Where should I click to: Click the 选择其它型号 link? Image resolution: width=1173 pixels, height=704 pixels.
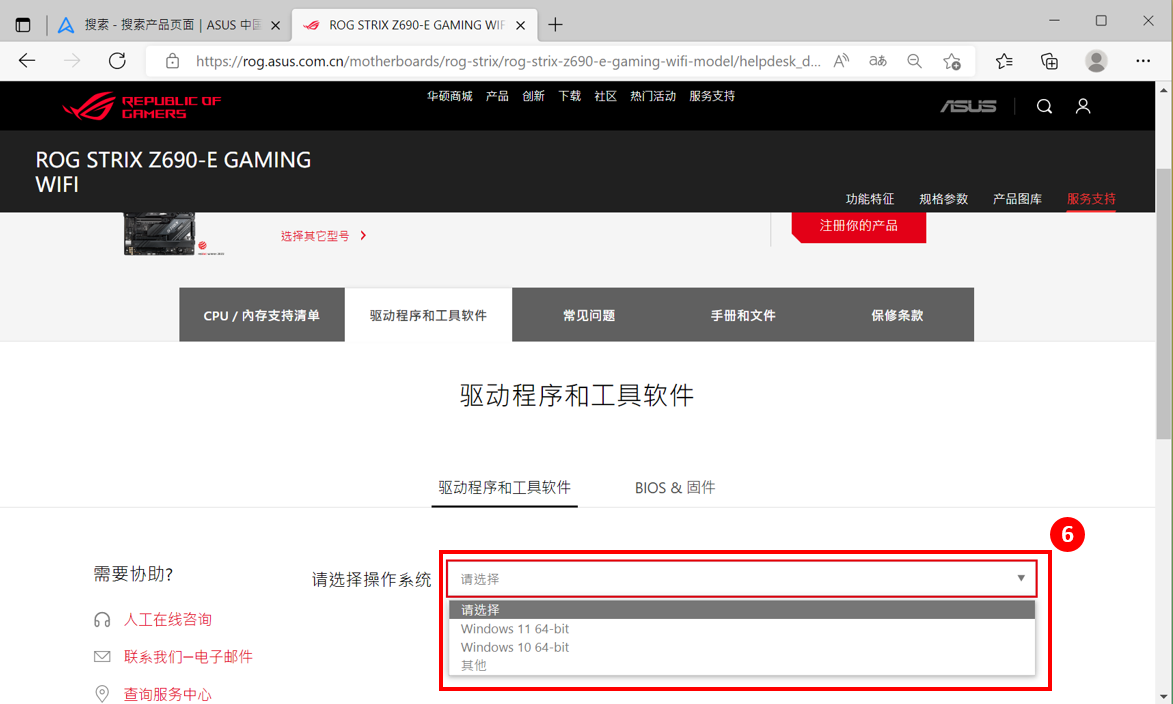pyautogui.click(x=315, y=236)
